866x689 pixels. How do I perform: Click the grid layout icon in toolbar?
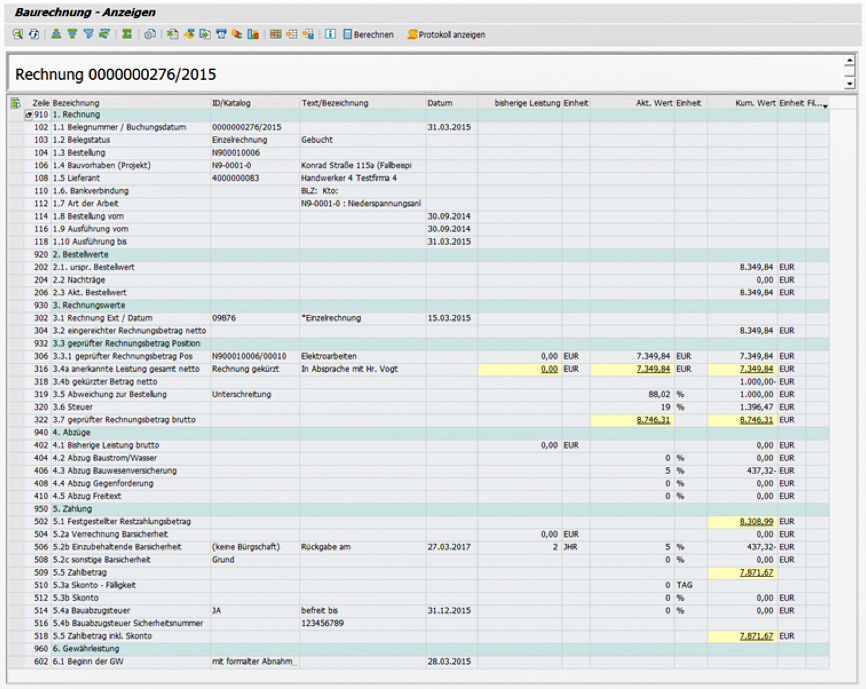coord(276,34)
